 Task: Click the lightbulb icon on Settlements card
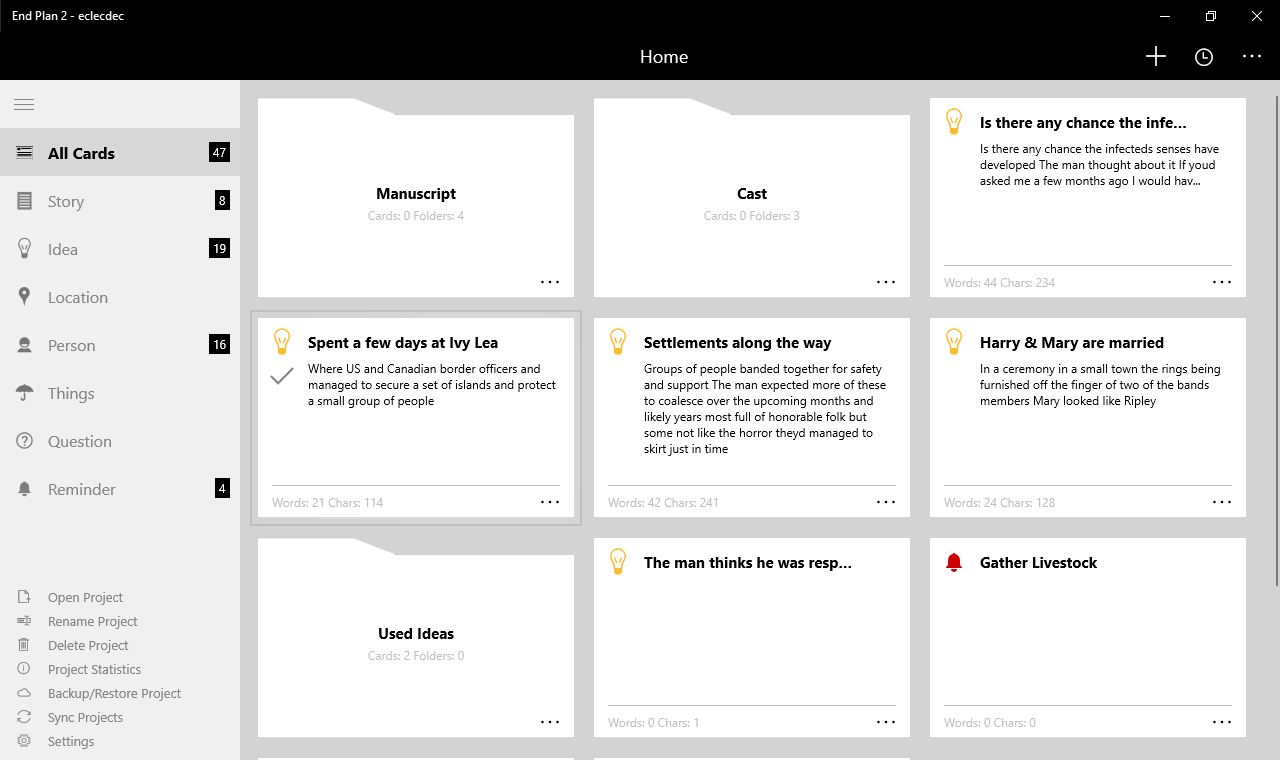(x=618, y=342)
